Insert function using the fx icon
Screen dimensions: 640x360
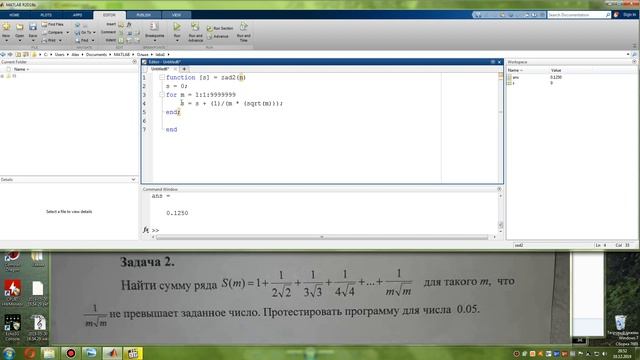129,24
